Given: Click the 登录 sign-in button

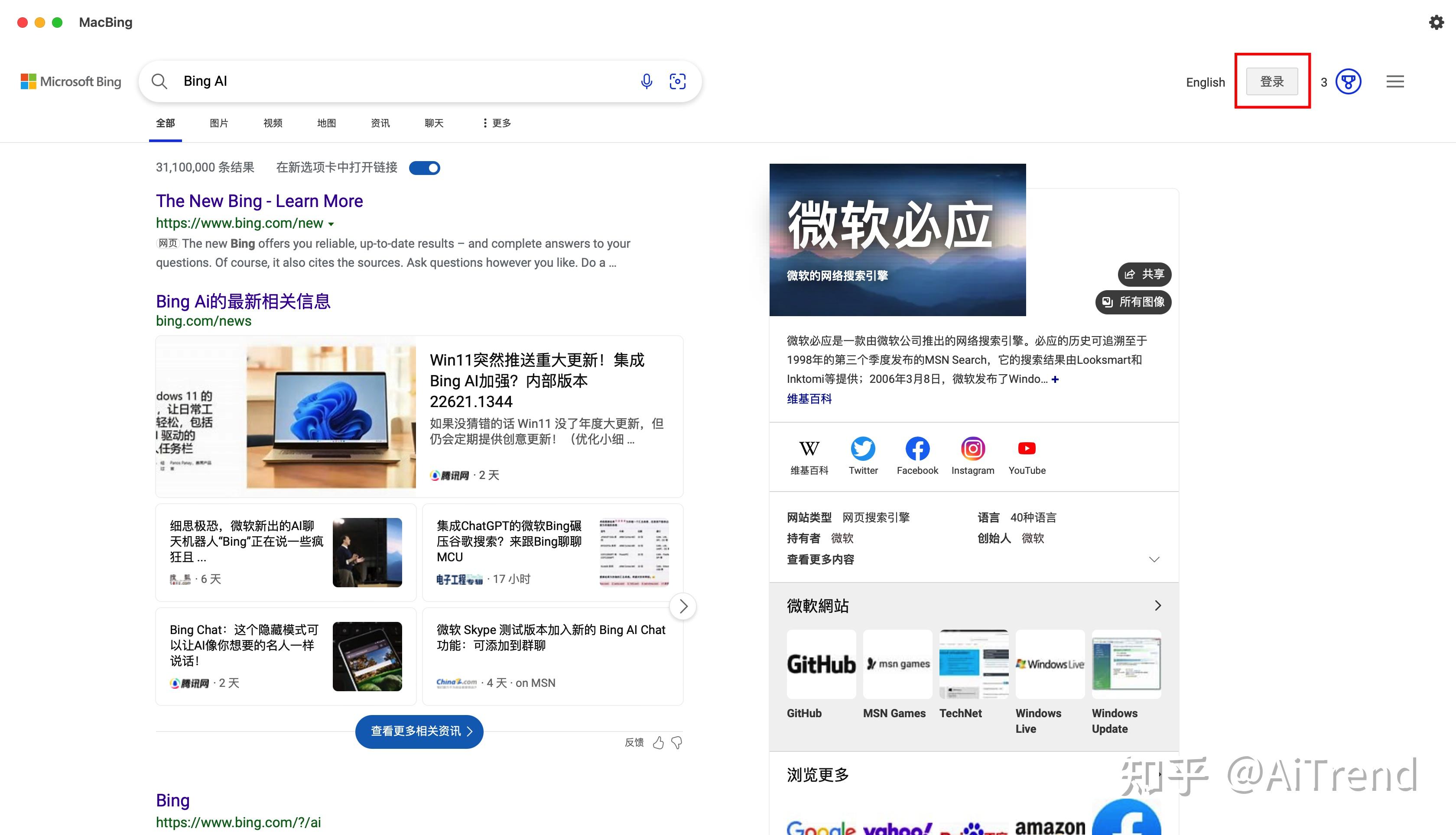Looking at the screenshot, I should point(1272,81).
